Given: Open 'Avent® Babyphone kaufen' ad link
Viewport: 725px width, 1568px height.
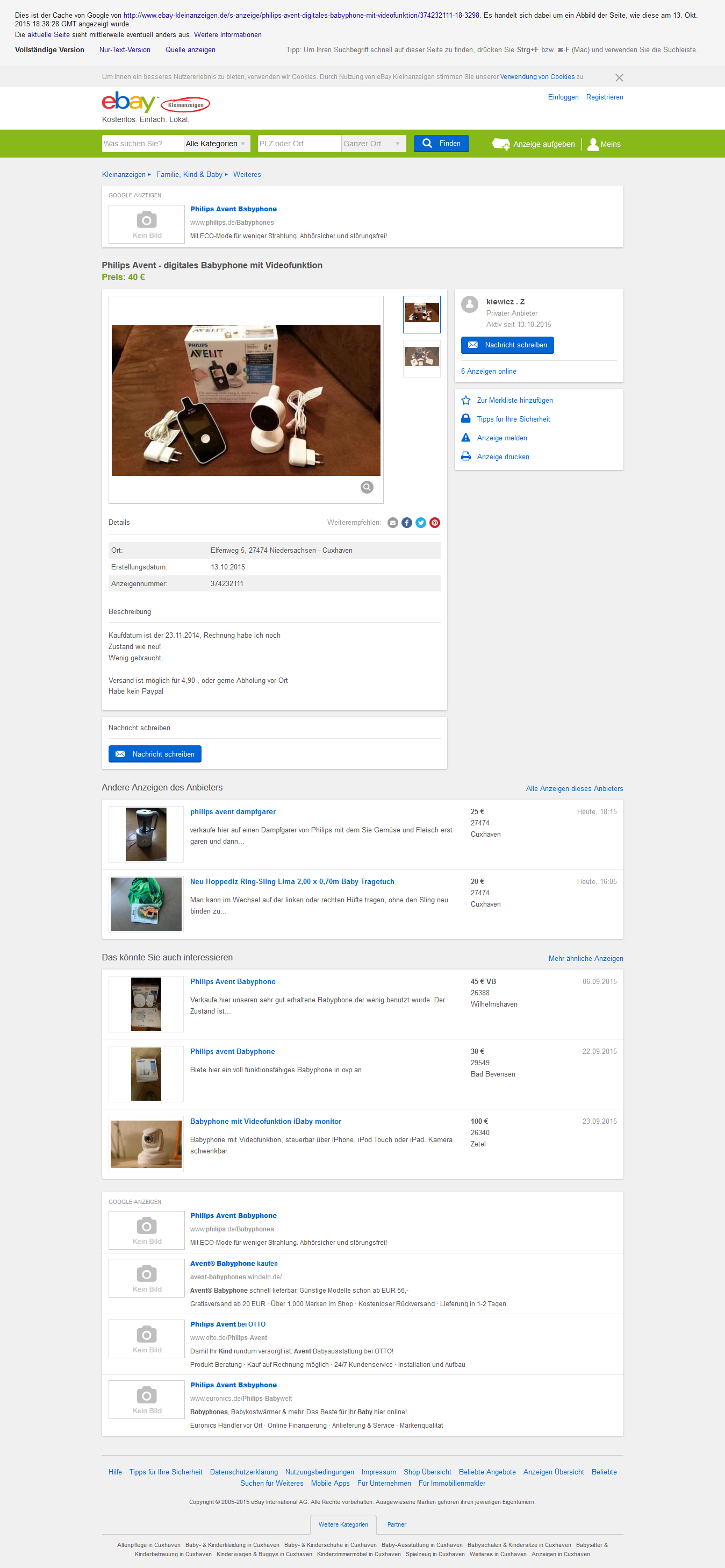Looking at the screenshot, I should (x=234, y=1264).
